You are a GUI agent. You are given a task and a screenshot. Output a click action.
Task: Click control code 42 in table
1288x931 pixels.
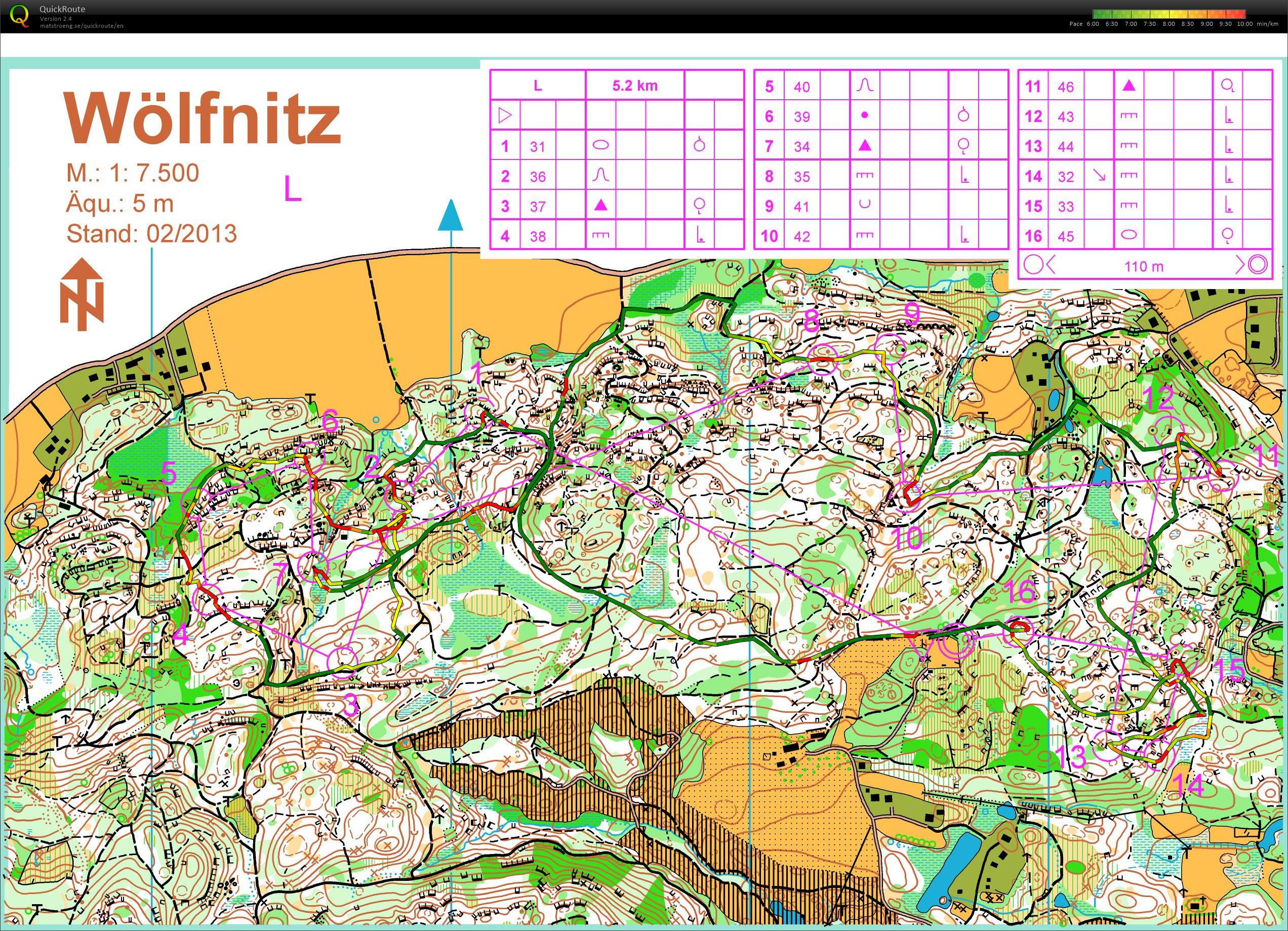(801, 236)
